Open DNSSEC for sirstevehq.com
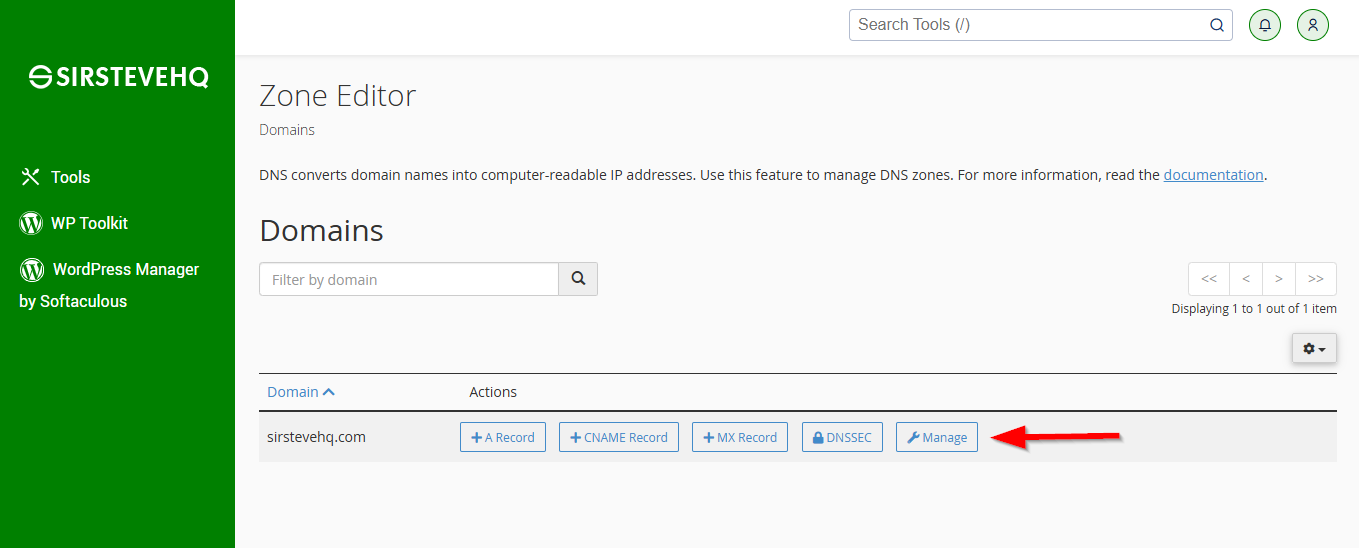Screen dimensions: 1359x548 click(842, 437)
